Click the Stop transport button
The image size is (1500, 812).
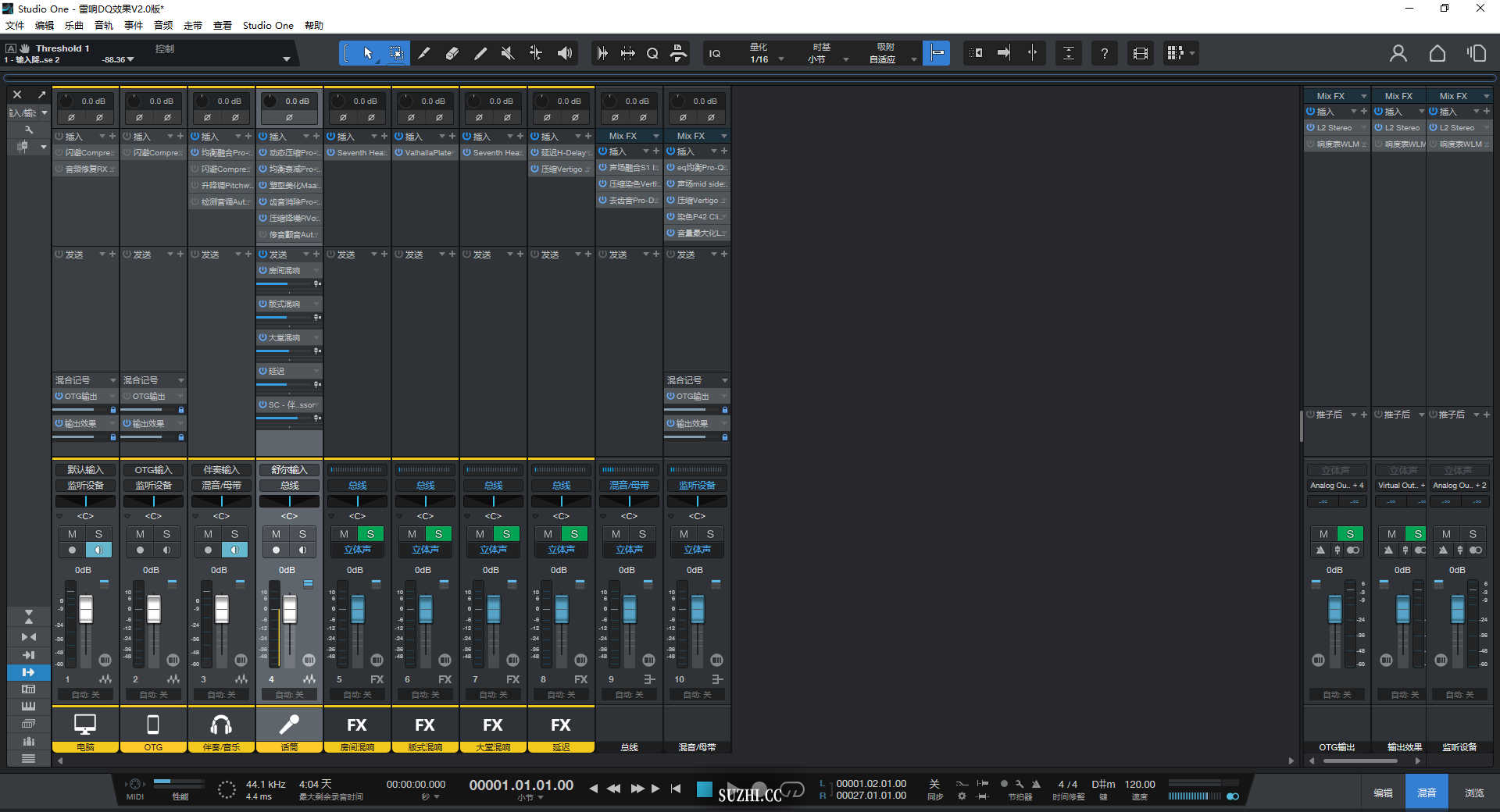coord(704,789)
